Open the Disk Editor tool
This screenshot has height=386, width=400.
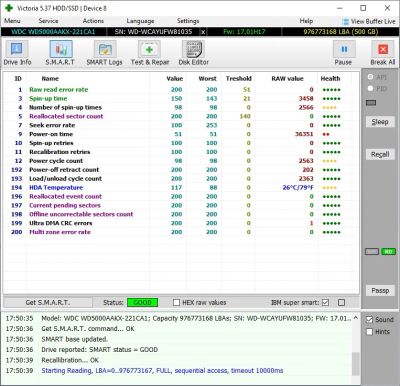tap(193, 53)
